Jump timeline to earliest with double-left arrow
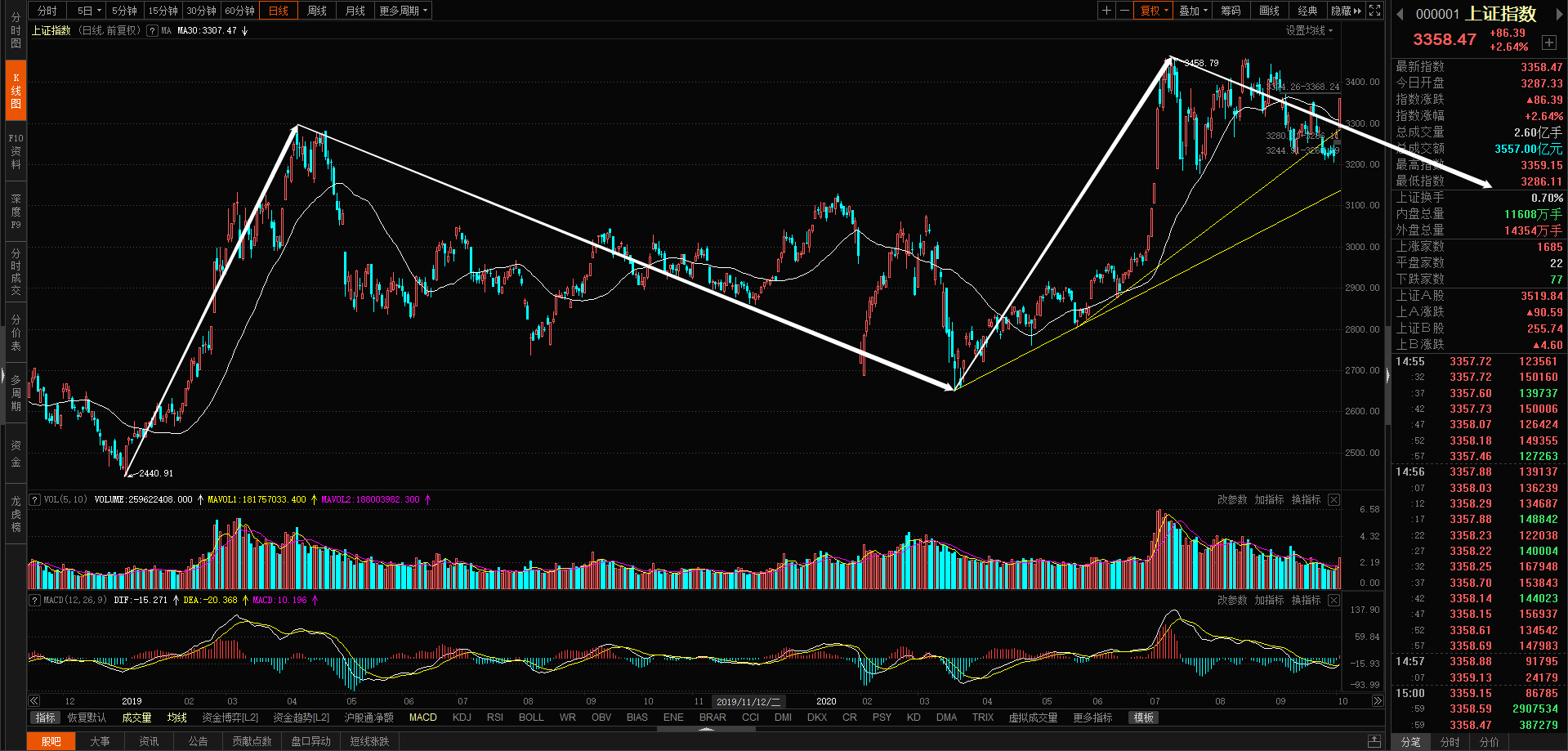 pos(34,701)
